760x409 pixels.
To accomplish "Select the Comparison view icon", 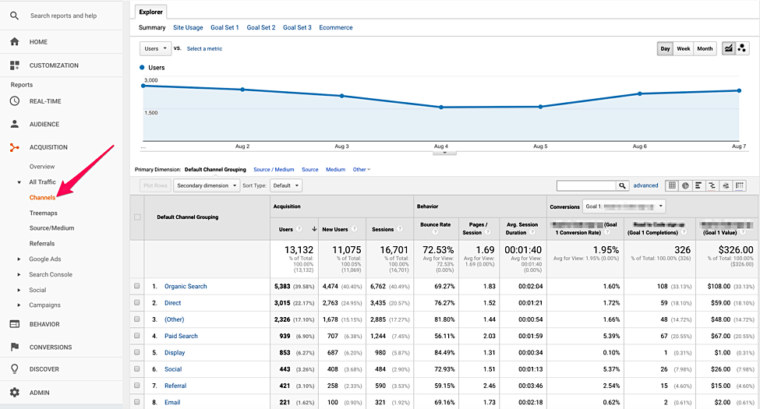I will 712,186.
